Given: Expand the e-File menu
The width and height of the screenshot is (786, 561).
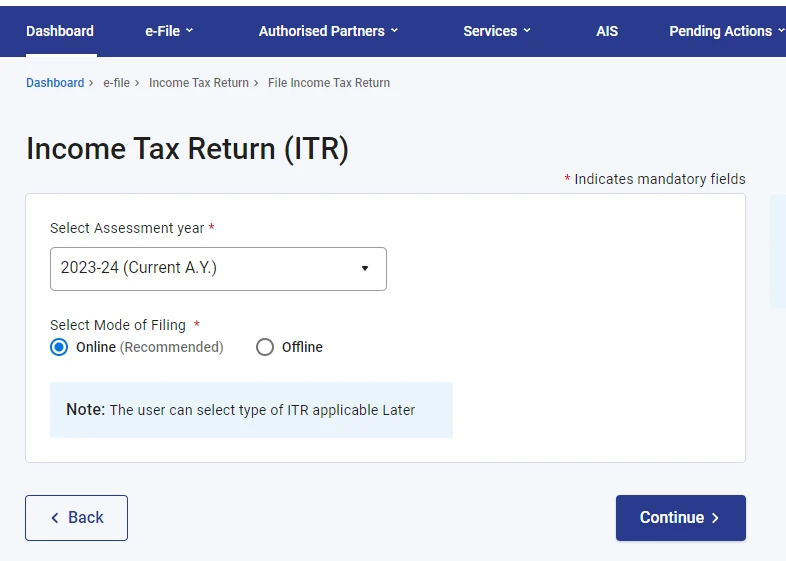Looking at the screenshot, I should (x=168, y=31).
